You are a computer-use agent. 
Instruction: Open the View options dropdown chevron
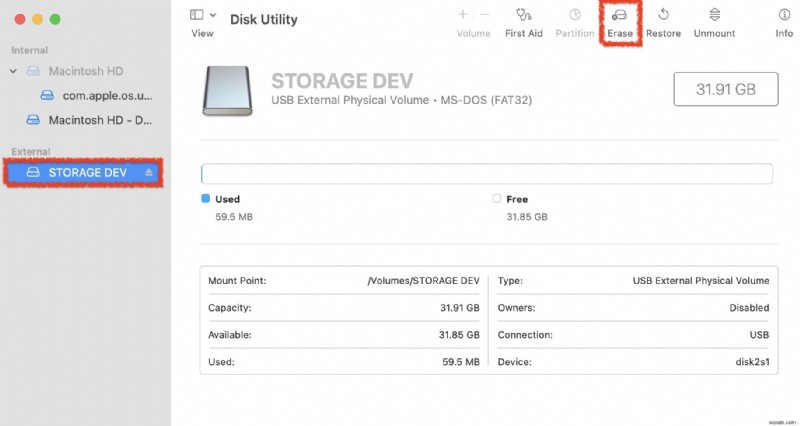coord(213,15)
